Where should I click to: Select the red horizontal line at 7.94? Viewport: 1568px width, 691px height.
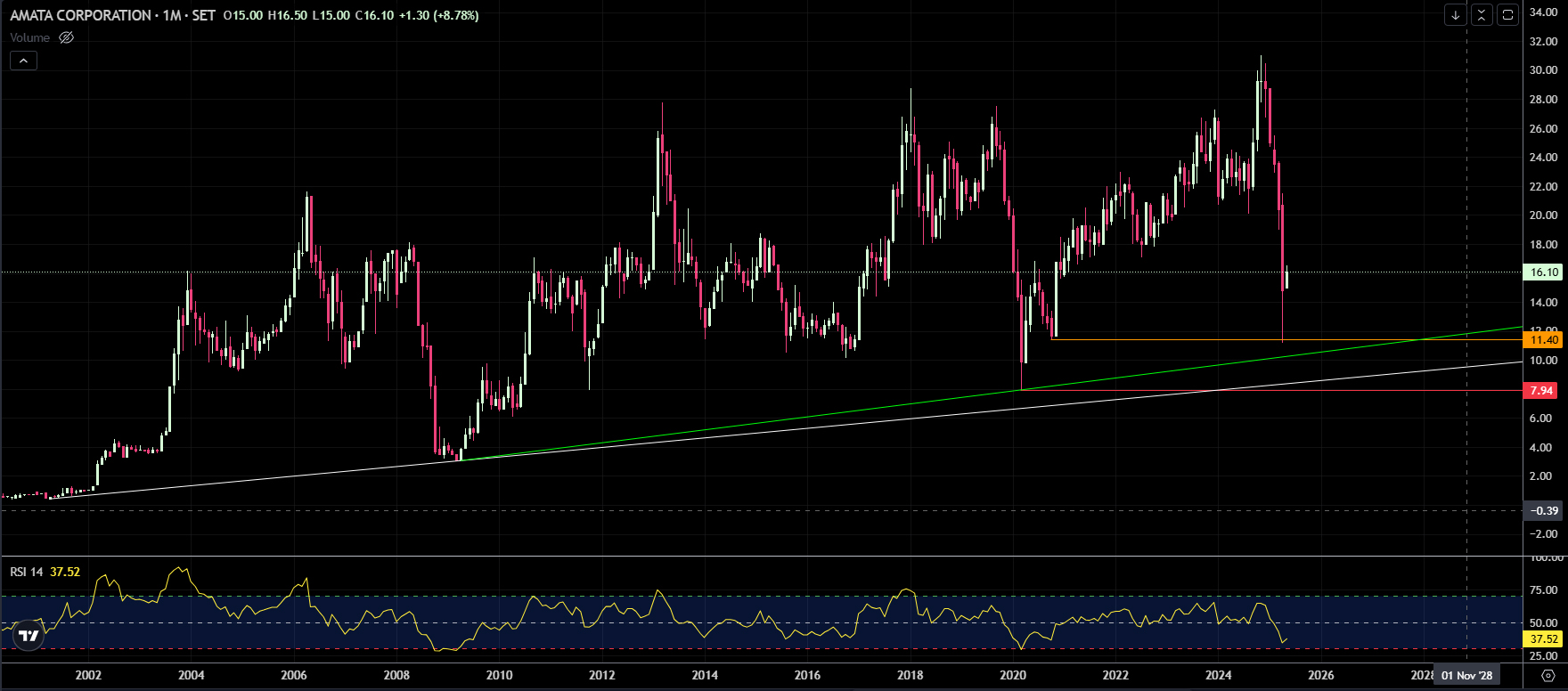pos(1274,390)
